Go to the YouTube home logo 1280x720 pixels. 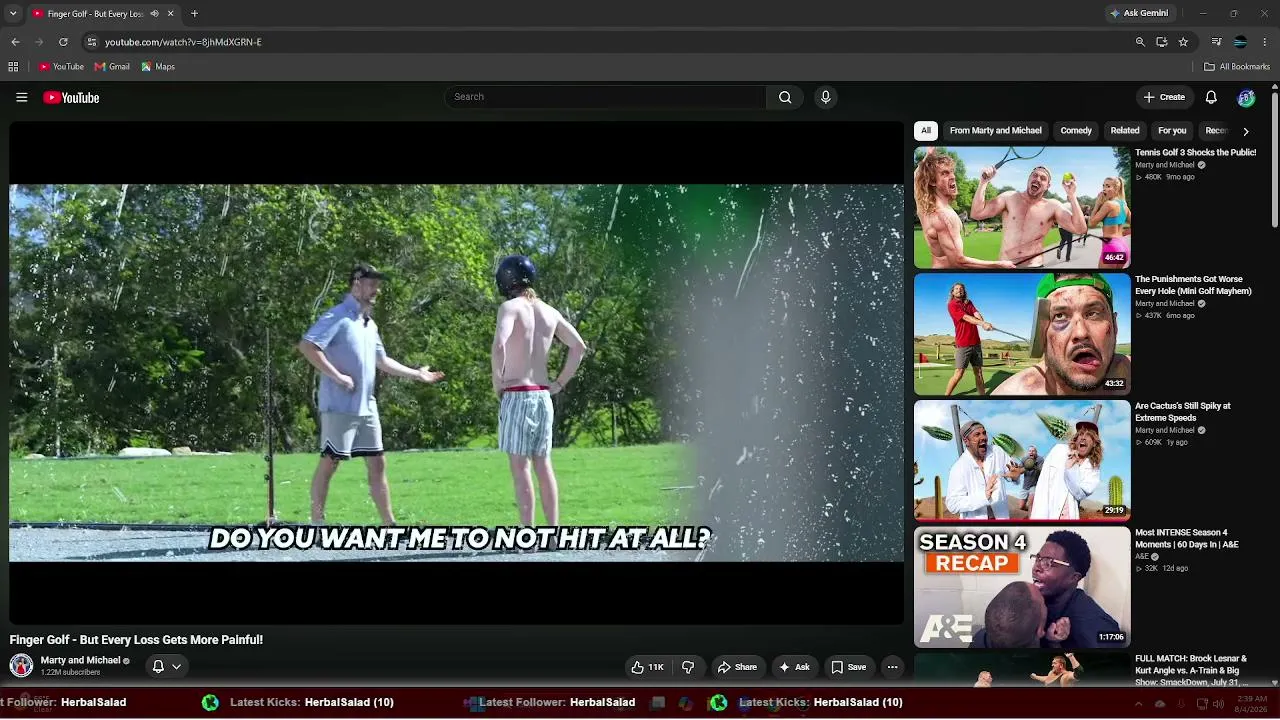[71, 97]
